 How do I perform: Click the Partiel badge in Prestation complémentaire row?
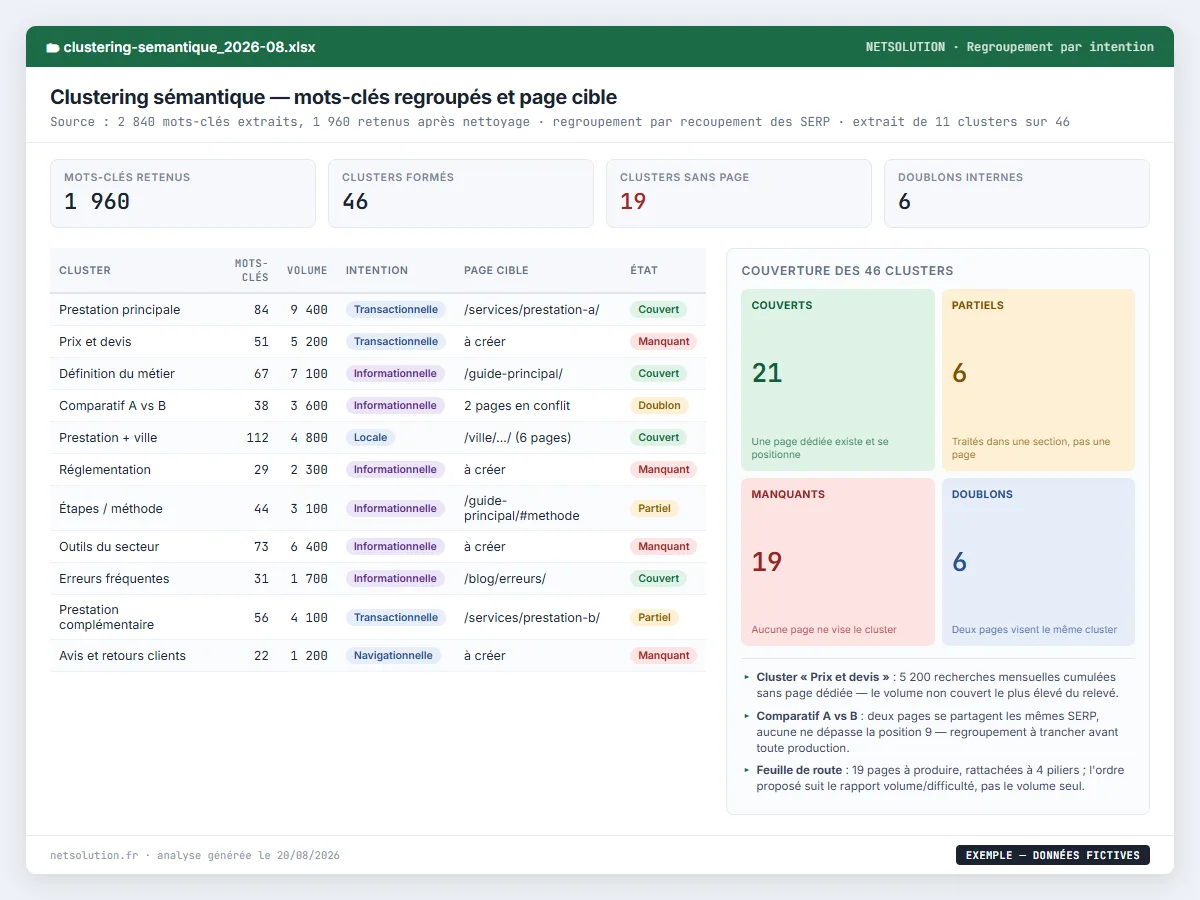click(654, 618)
